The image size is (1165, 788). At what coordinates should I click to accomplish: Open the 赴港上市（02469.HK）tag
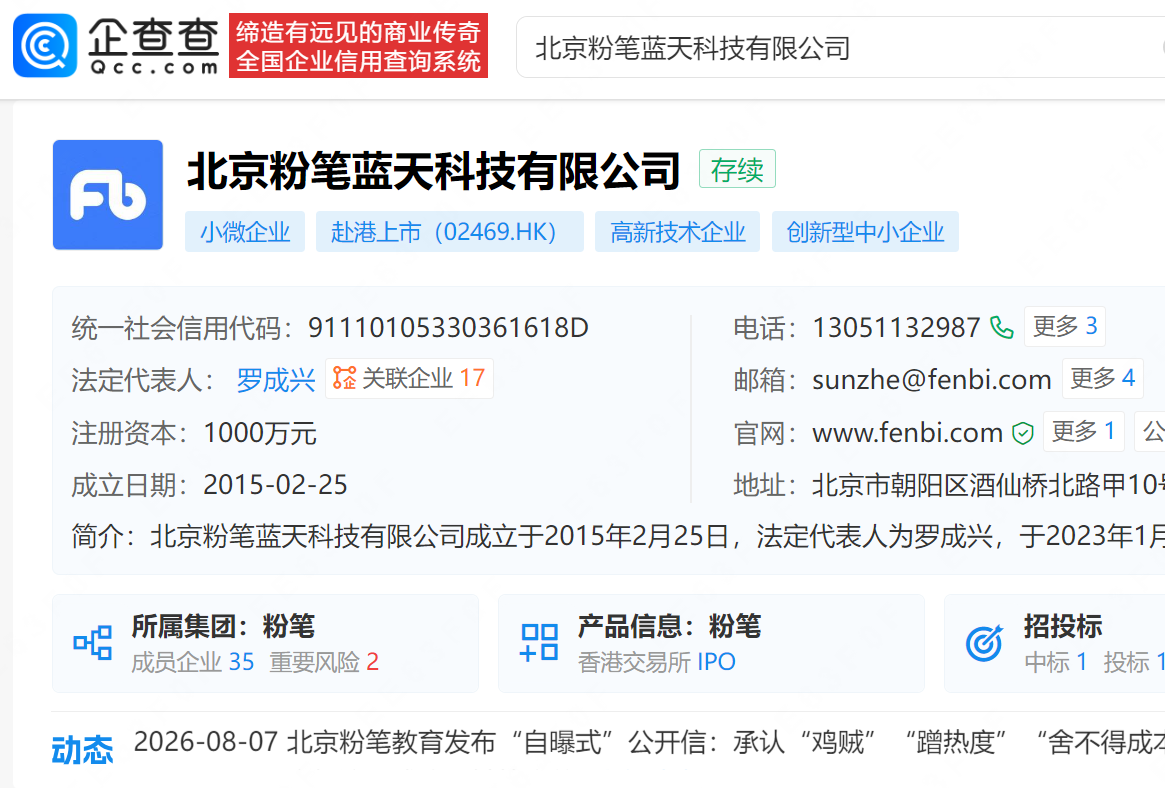point(450,232)
